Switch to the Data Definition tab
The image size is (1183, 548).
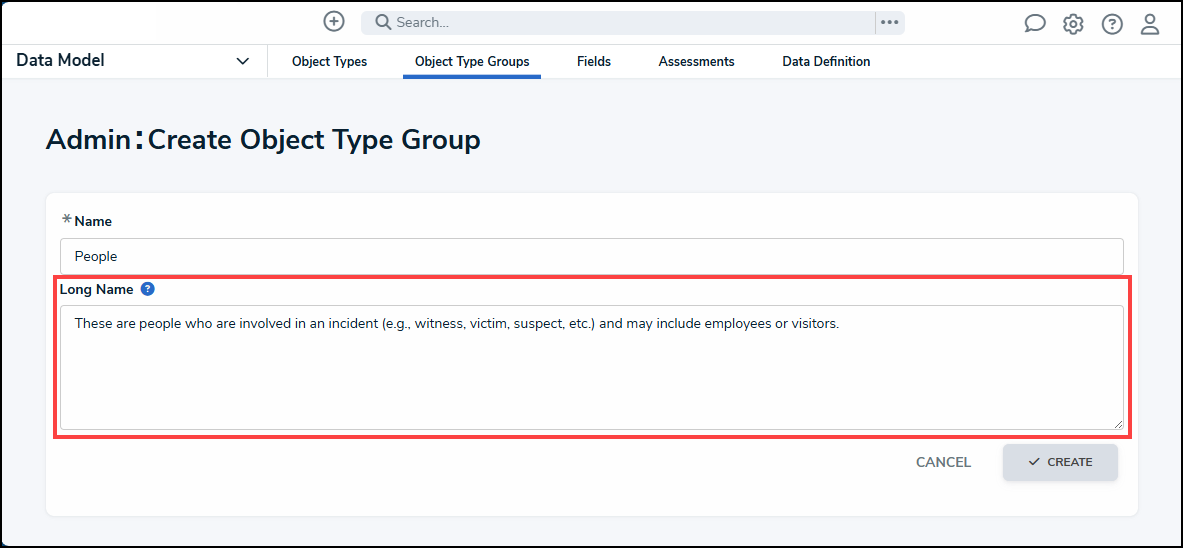click(826, 62)
